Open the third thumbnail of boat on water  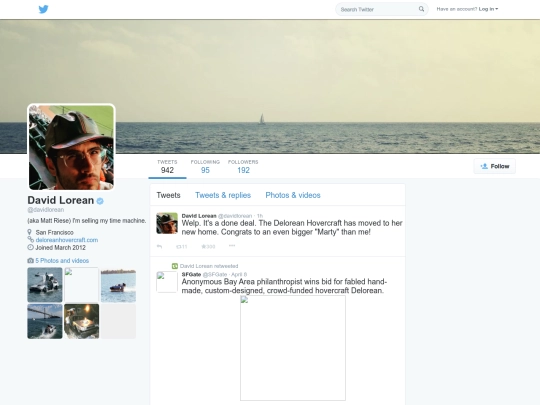118,285
